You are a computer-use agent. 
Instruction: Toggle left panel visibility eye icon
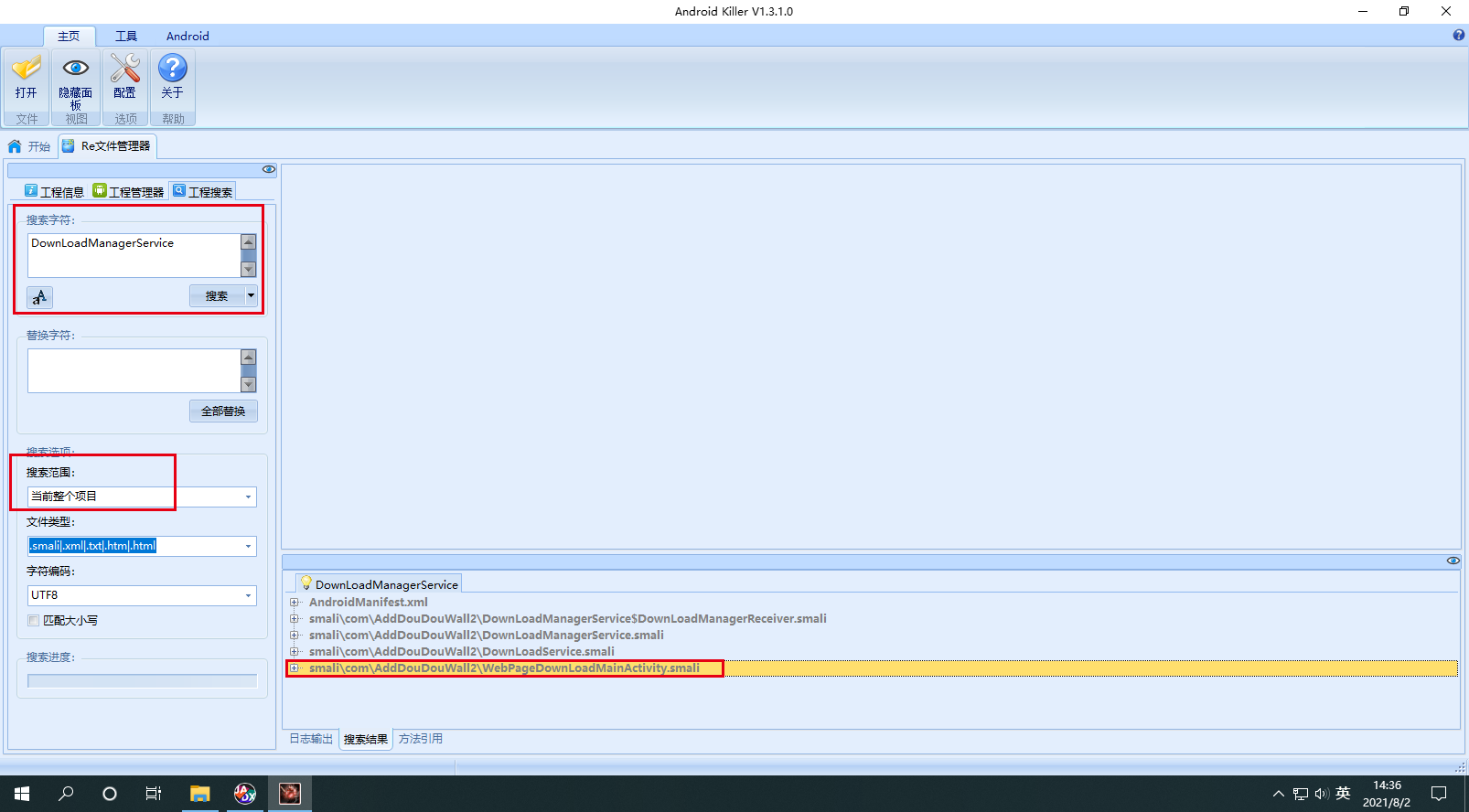coord(268,169)
